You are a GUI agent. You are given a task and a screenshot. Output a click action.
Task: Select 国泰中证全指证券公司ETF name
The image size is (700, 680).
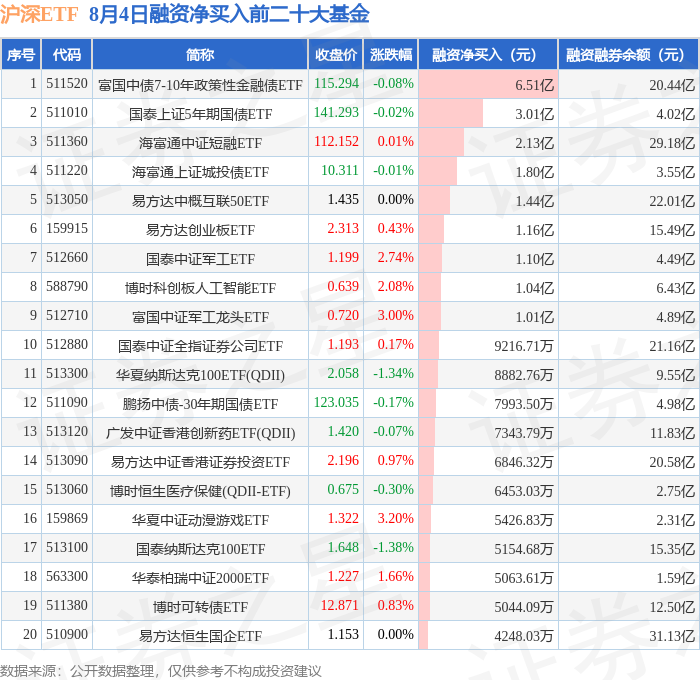tap(200, 346)
